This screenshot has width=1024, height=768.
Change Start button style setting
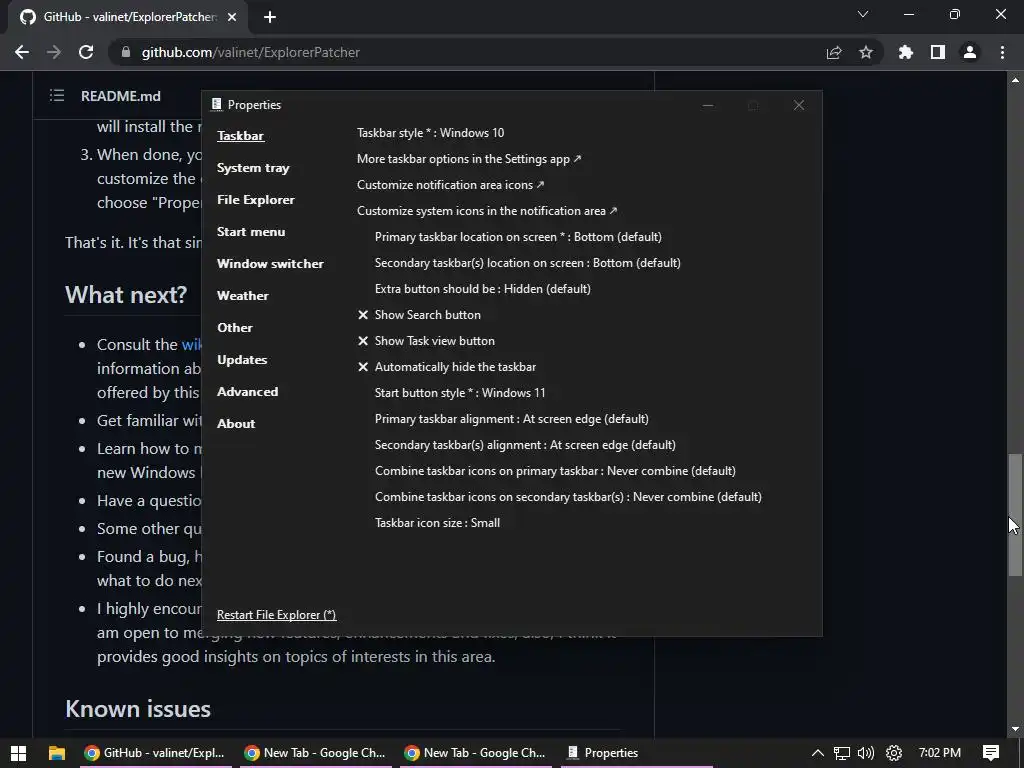pyautogui.click(x=460, y=393)
